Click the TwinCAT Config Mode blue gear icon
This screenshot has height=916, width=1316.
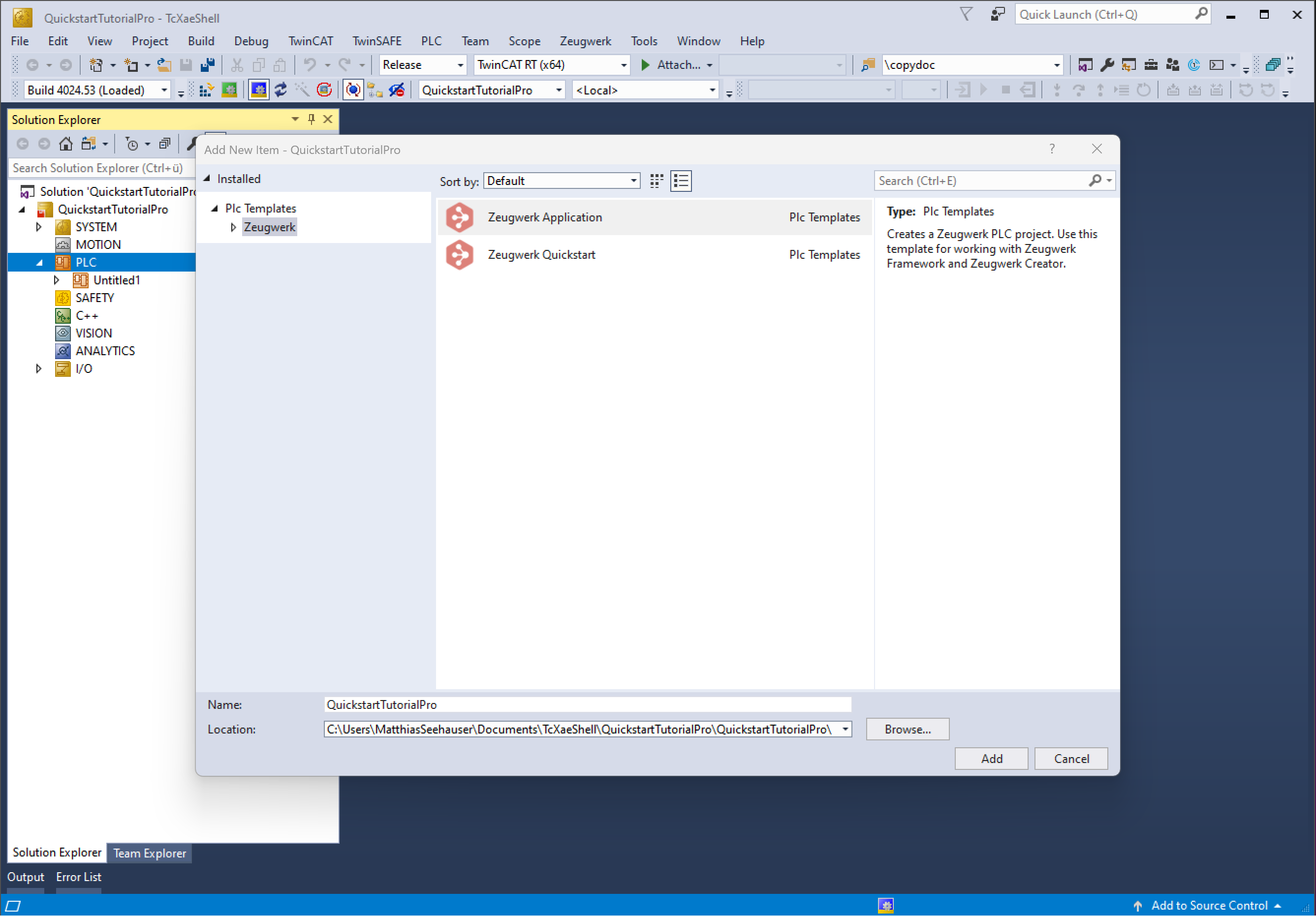(259, 90)
